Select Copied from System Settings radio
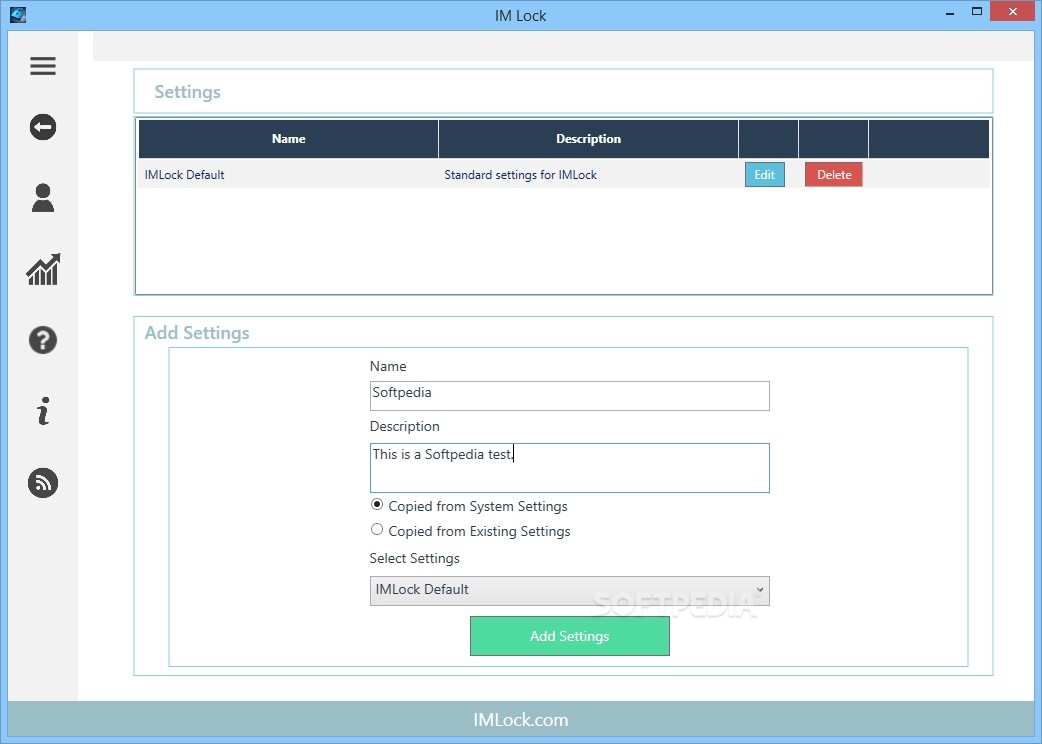Image resolution: width=1042 pixels, height=744 pixels. (377, 505)
